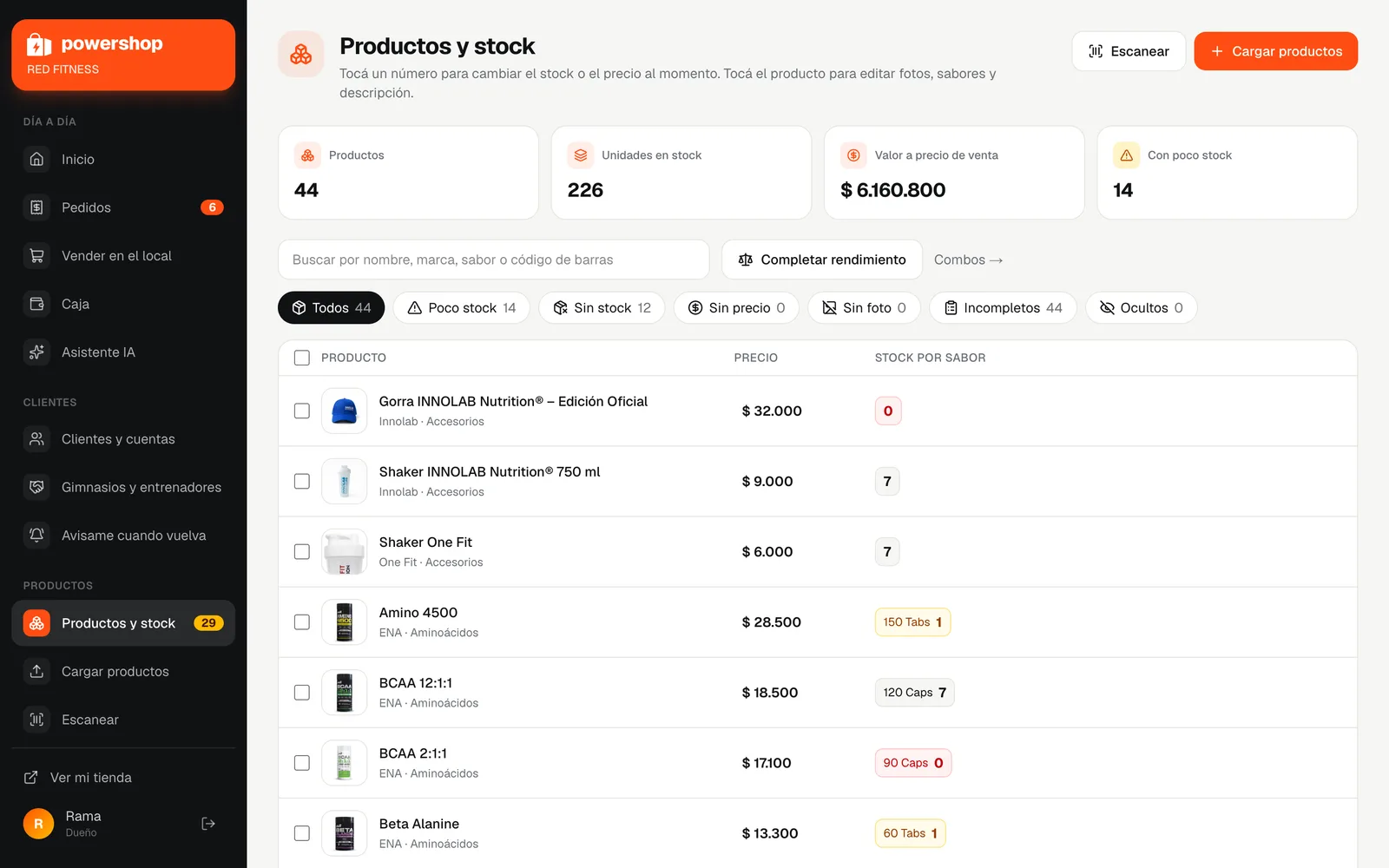Click the 150 Tabs stock chip for Amino 4500
Image resolution: width=1389 pixels, height=868 pixels.
912,621
